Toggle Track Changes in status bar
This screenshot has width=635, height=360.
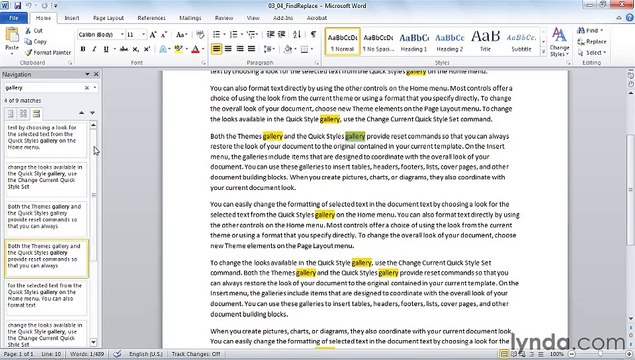point(196,354)
